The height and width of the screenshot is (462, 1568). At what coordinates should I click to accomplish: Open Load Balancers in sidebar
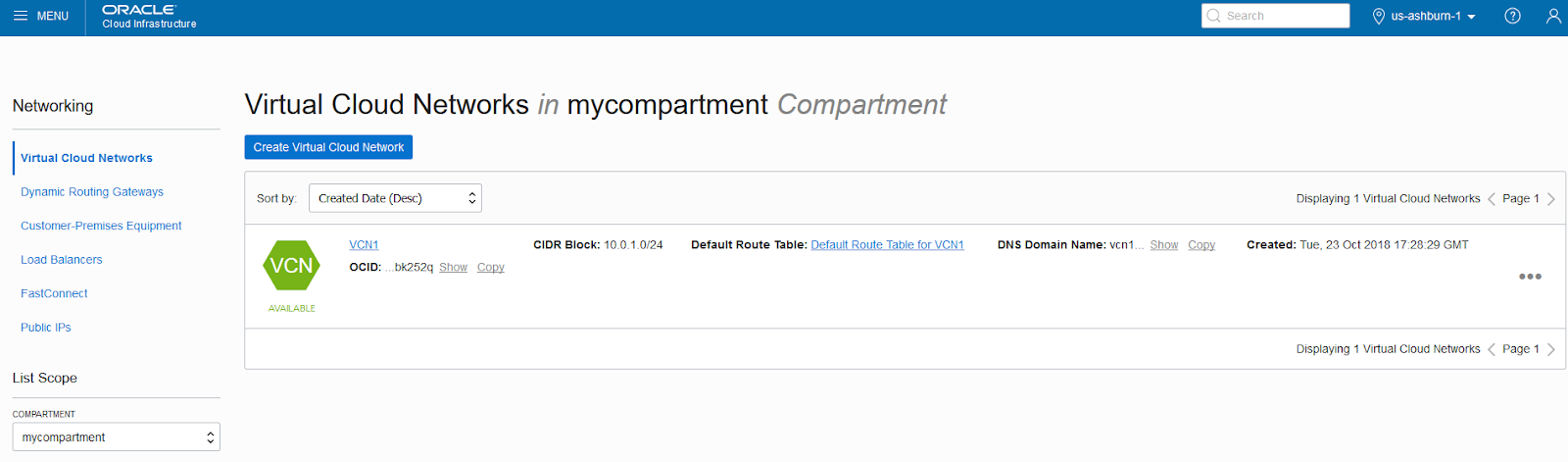pyautogui.click(x=62, y=260)
